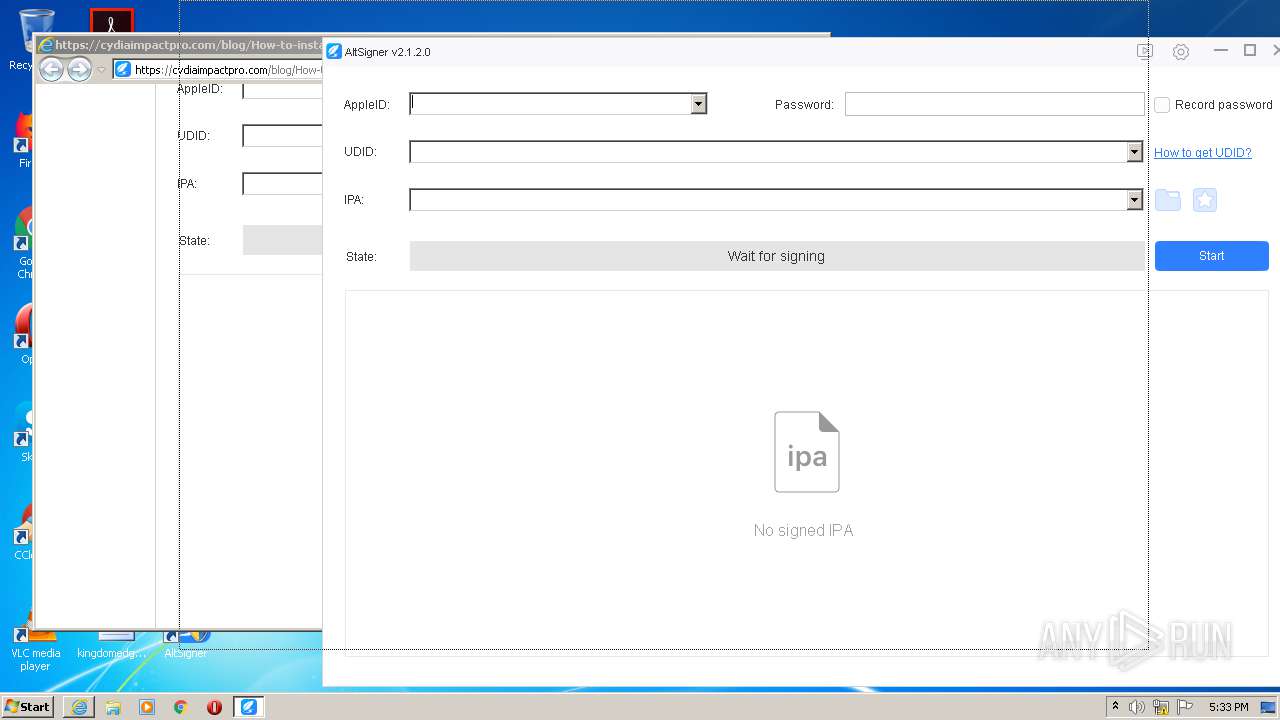The height and width of the screenshot is (720, 1280).
Task: Open the Start menu
Action: coord(27,707)
